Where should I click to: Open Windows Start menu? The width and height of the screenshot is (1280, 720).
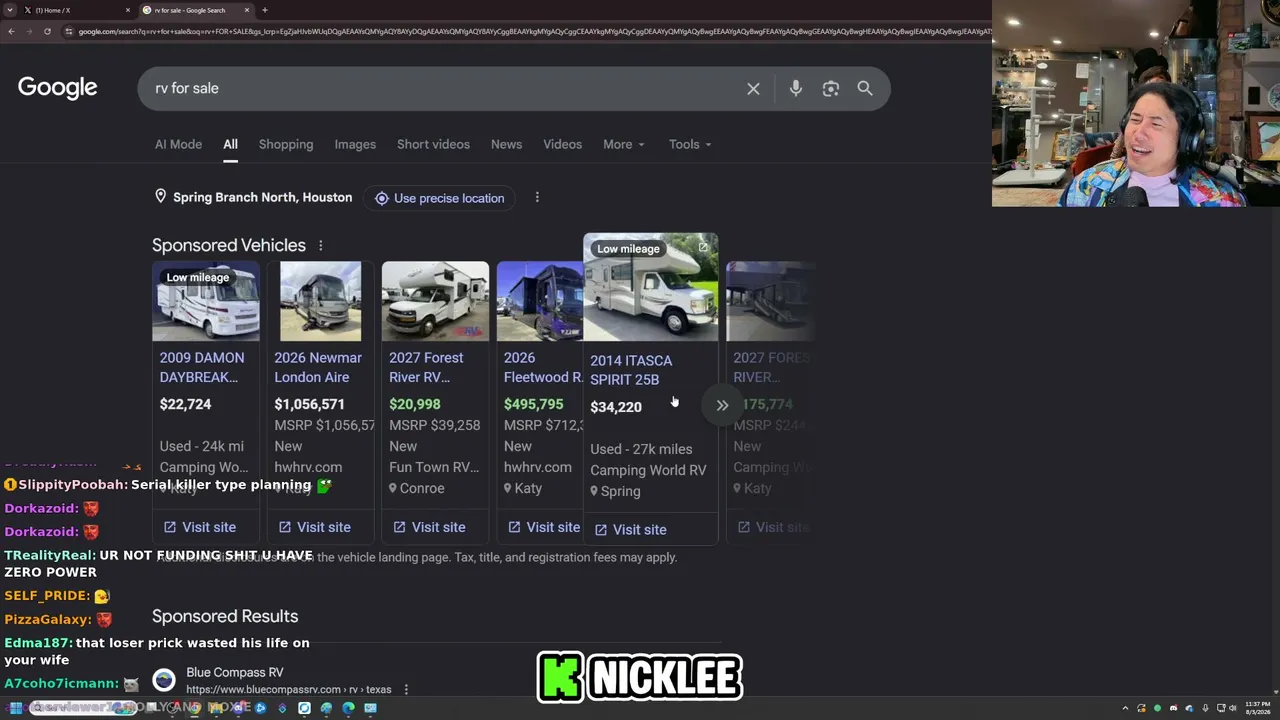[x=16, y=708]
